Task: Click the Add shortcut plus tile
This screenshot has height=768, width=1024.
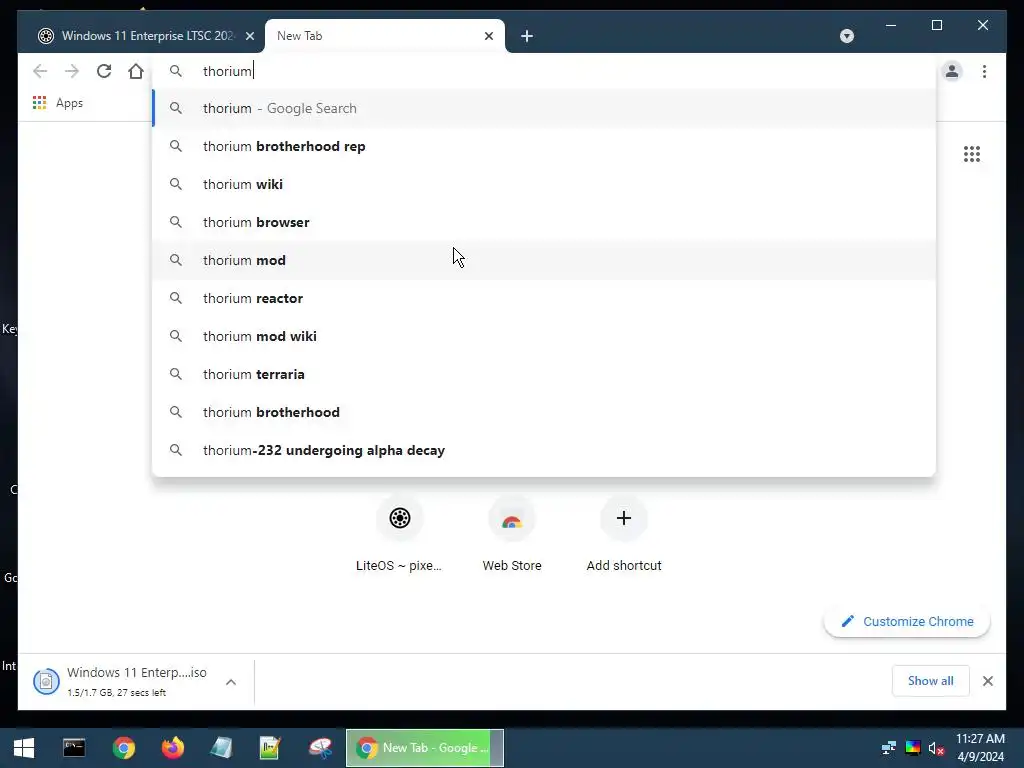Action: click(x=624, y=534)
